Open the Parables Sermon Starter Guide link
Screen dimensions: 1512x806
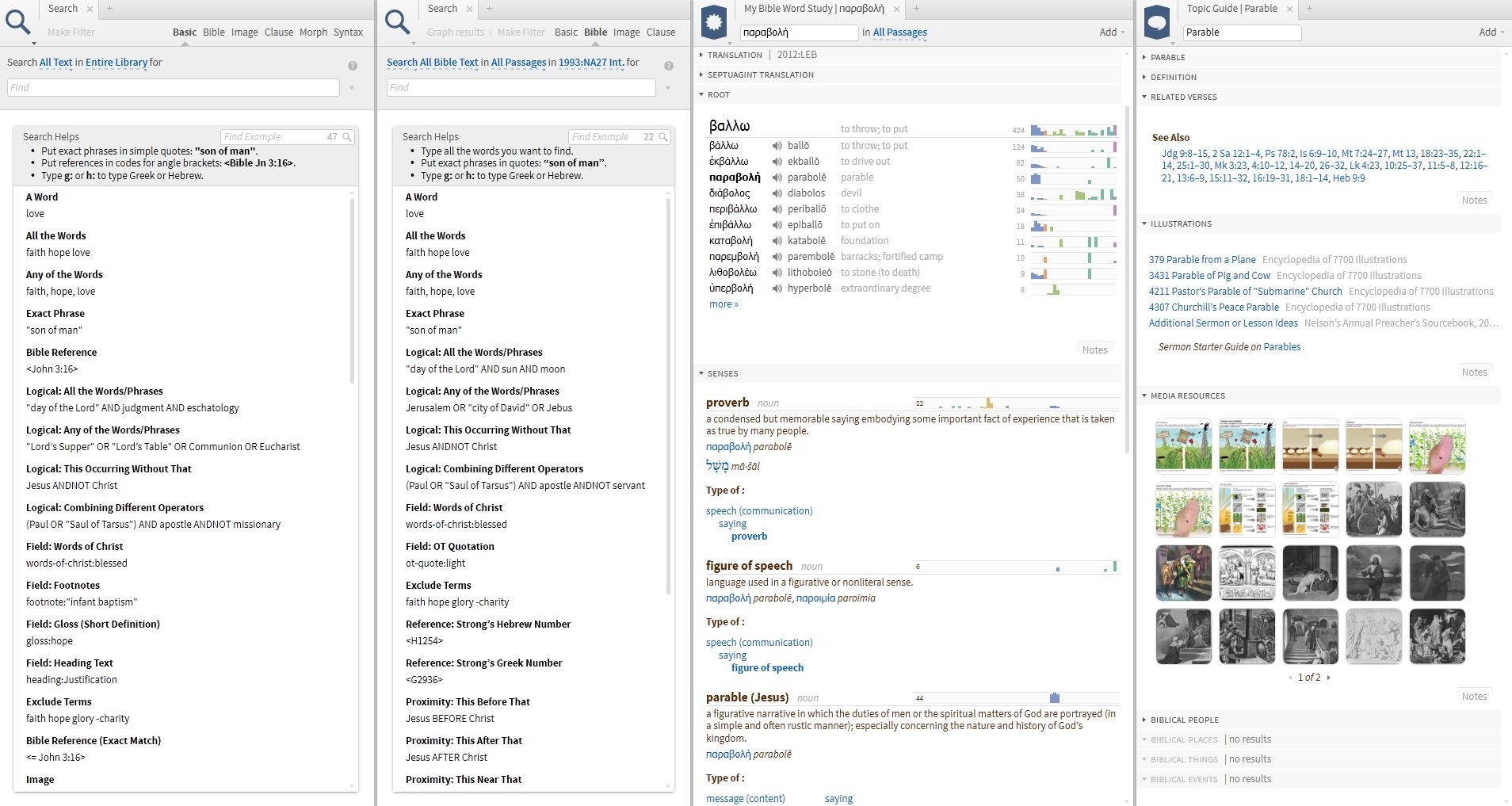click(x=1281, y=347)
